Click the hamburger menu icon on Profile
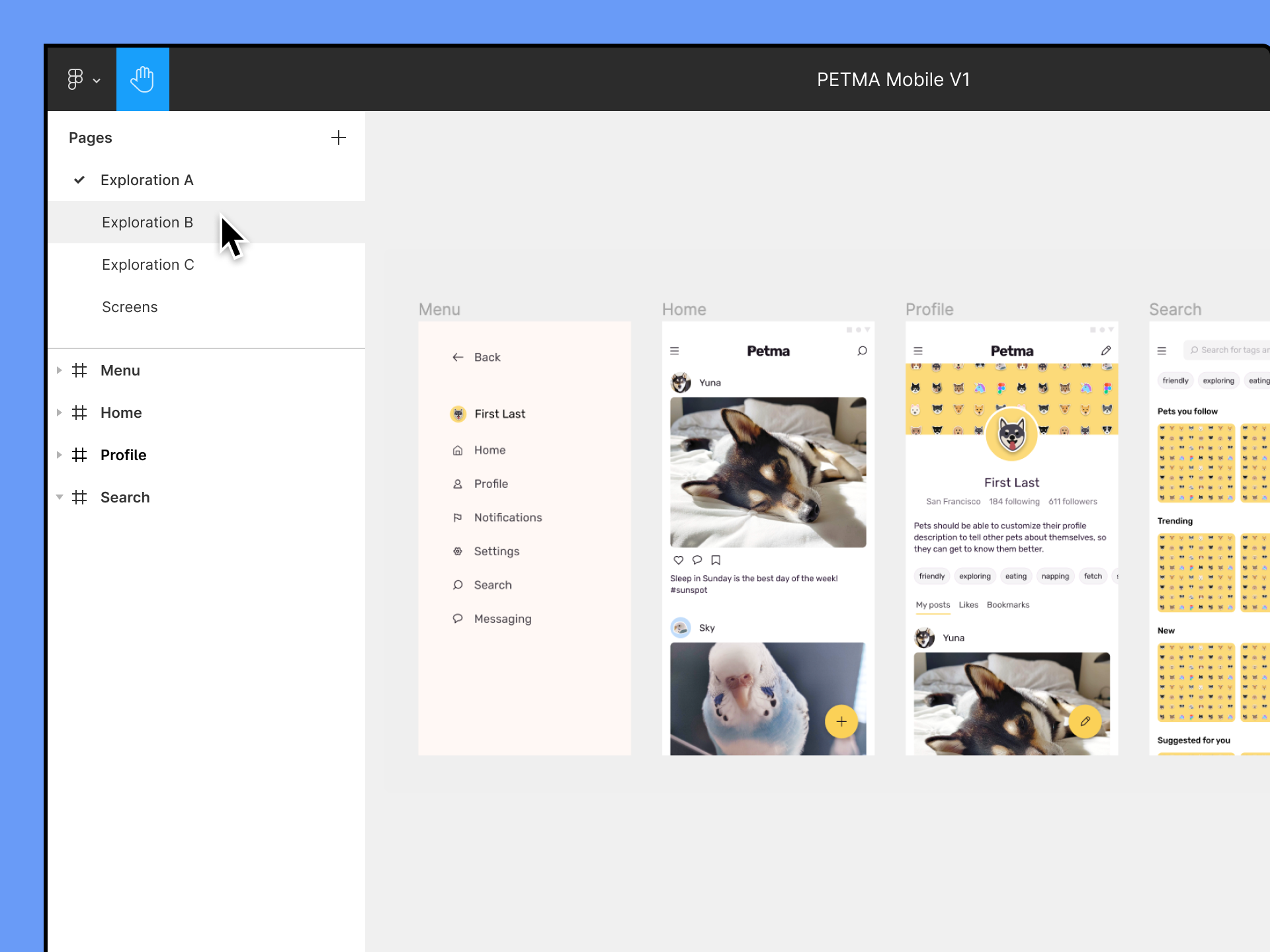Image resolution: width=1270 pixels, height=952 pixels. point(918,350)
